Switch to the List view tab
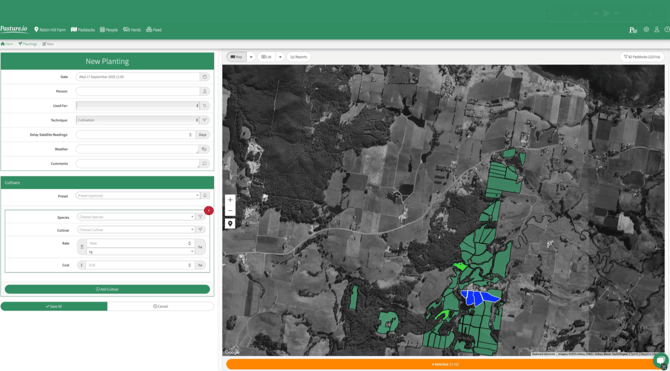This screenshot has width=670, height=371. click(267, 57)
